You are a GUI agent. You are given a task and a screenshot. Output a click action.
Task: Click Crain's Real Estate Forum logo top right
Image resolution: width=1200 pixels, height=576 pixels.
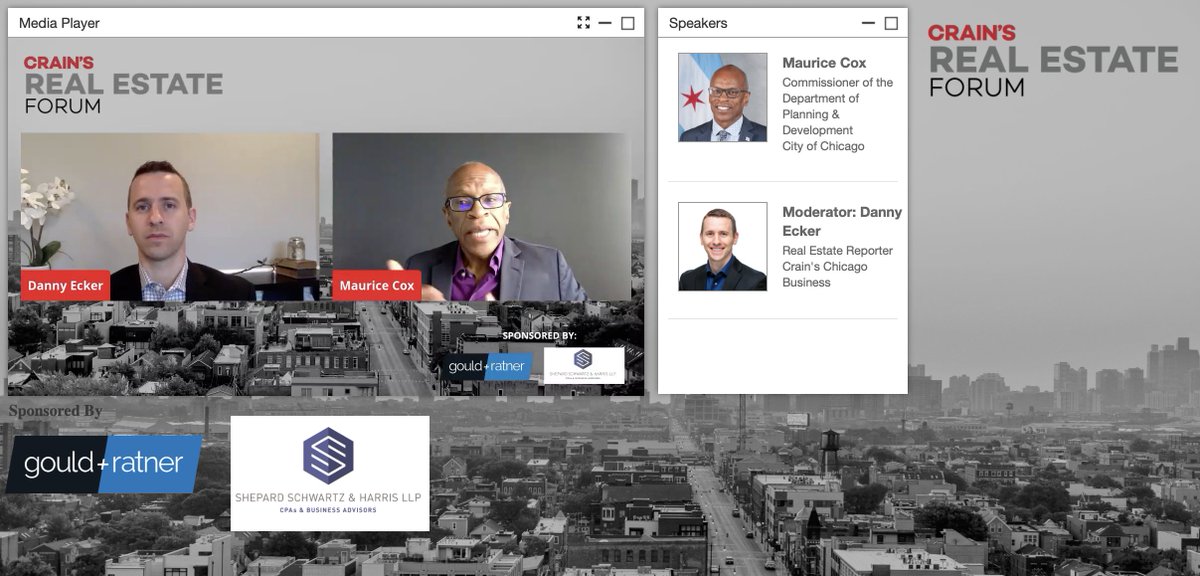coord(1053,61)
